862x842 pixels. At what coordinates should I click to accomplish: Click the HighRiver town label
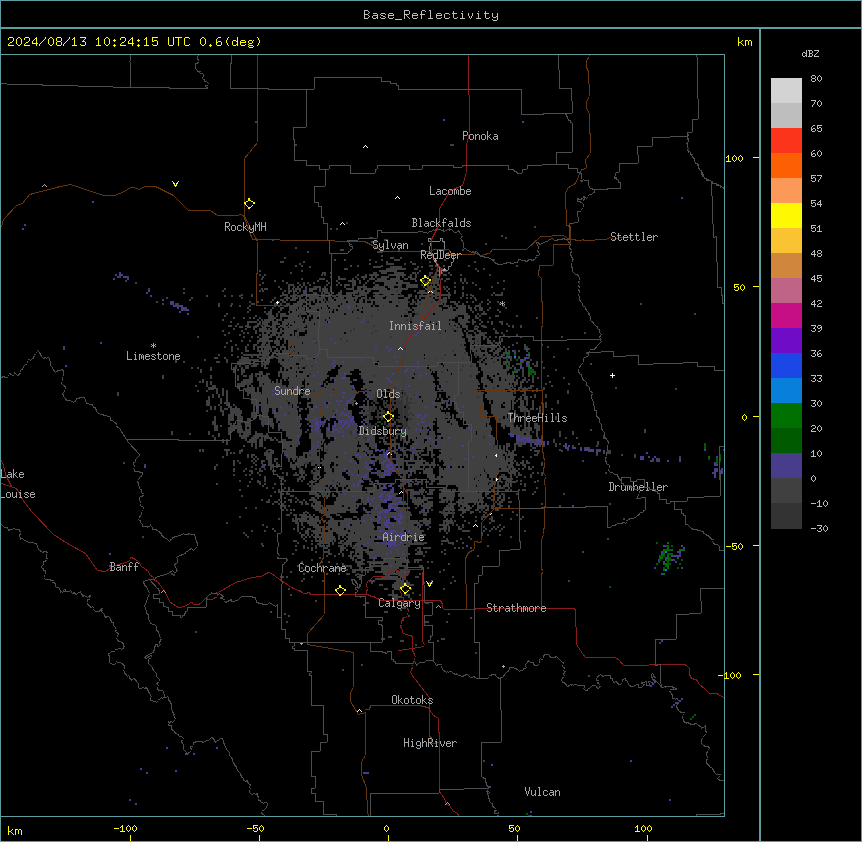tap(430, 743)
